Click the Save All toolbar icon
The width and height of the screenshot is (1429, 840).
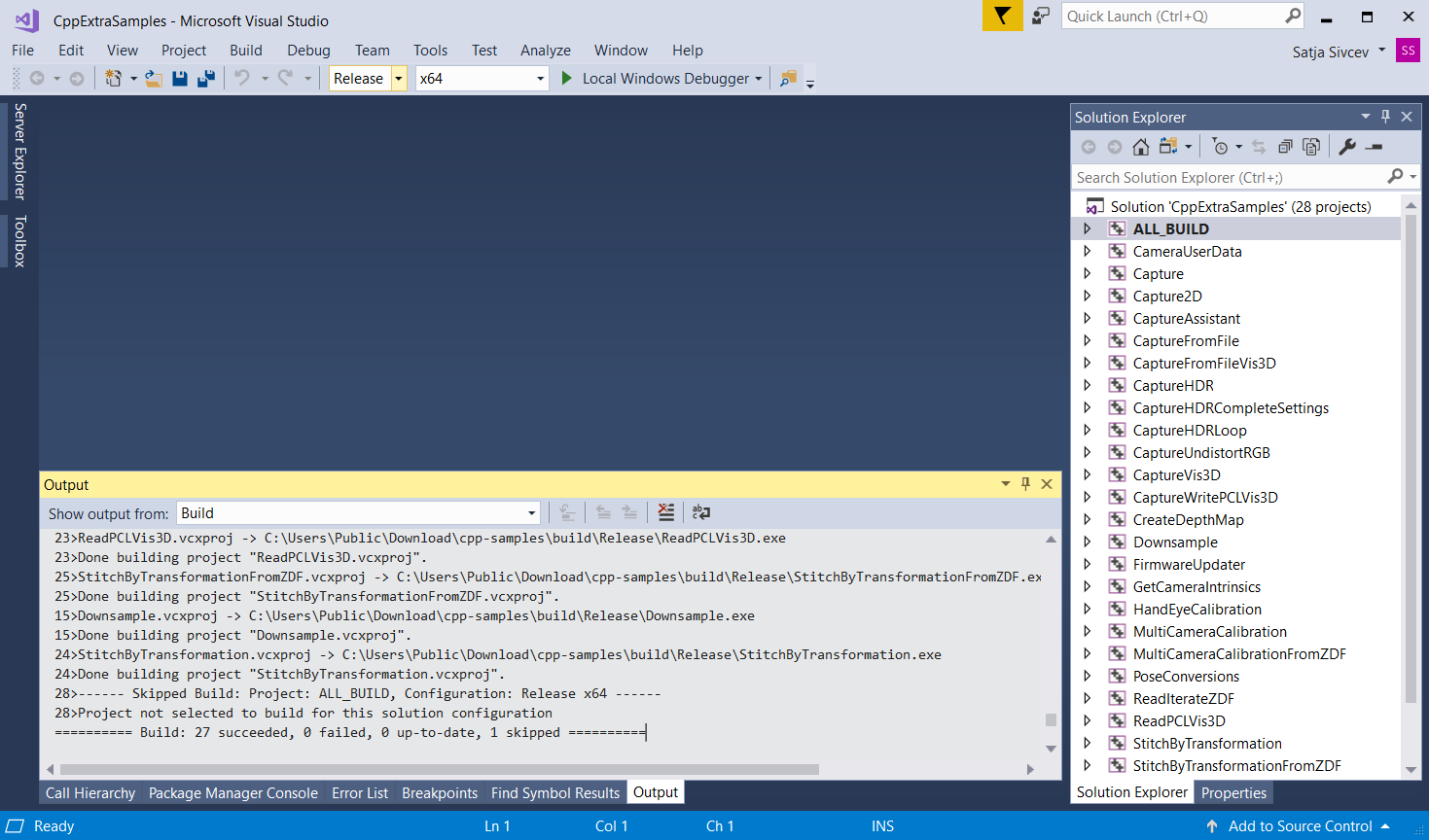205,78
